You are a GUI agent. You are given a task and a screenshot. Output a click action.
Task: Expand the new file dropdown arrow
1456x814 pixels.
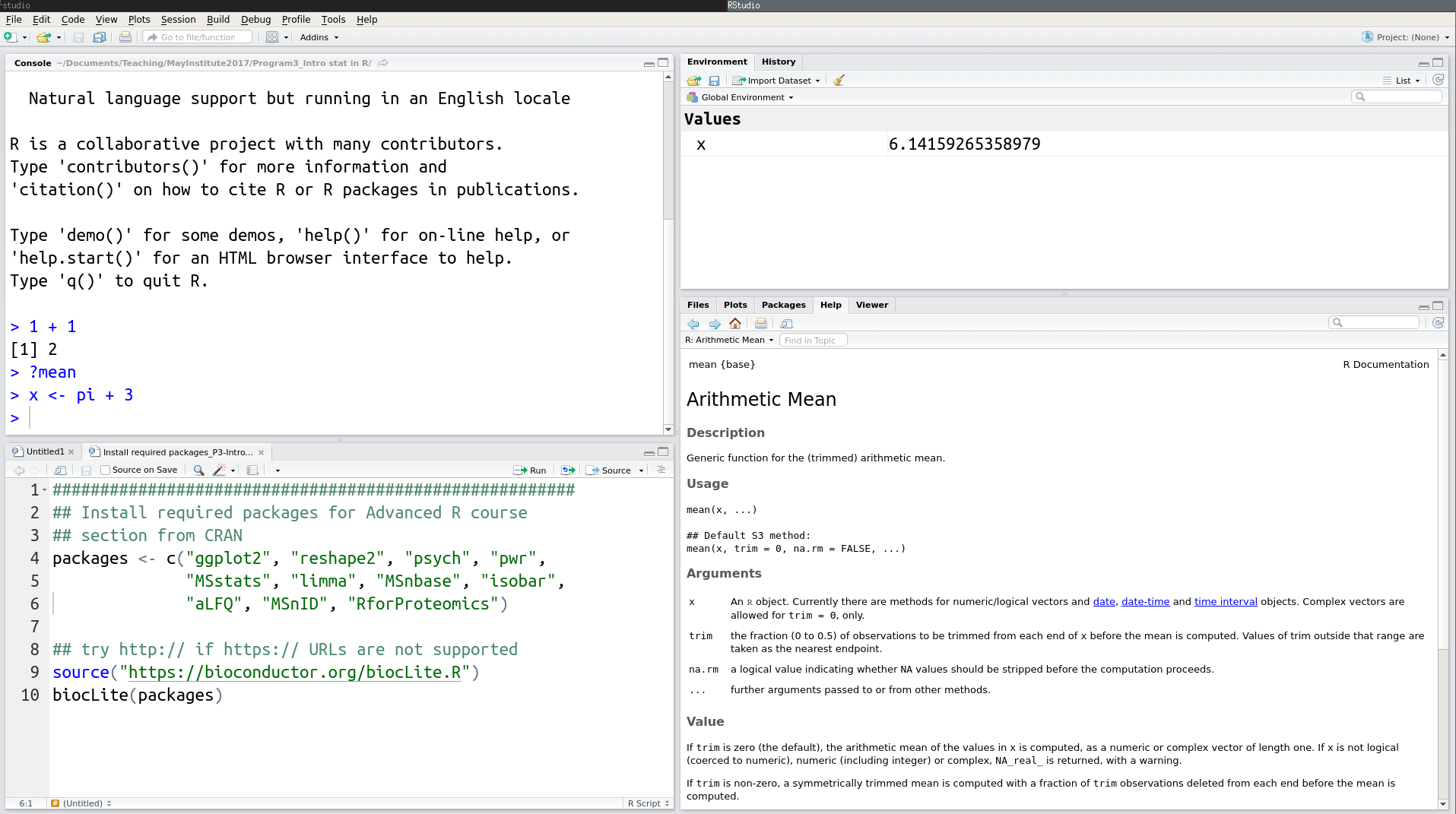[x=24, y=37]
